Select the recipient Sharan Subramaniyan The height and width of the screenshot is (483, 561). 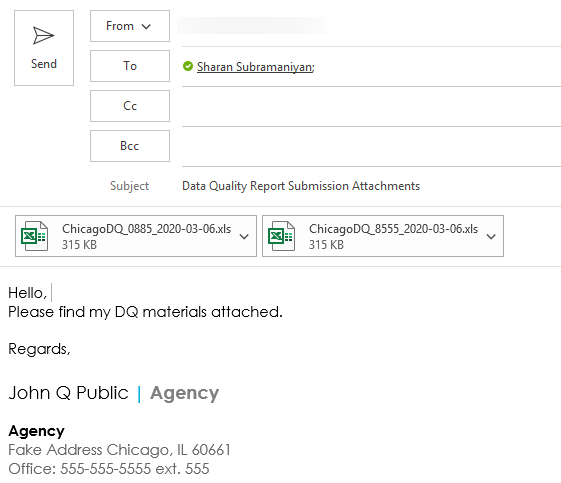pos(255,67)
